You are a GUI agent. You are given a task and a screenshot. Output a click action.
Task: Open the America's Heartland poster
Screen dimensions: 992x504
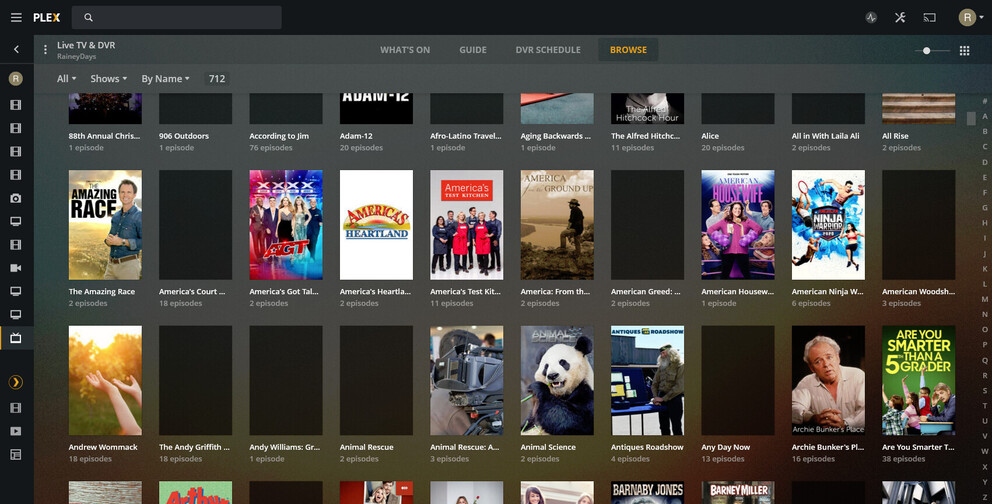[x=376, y=224]
